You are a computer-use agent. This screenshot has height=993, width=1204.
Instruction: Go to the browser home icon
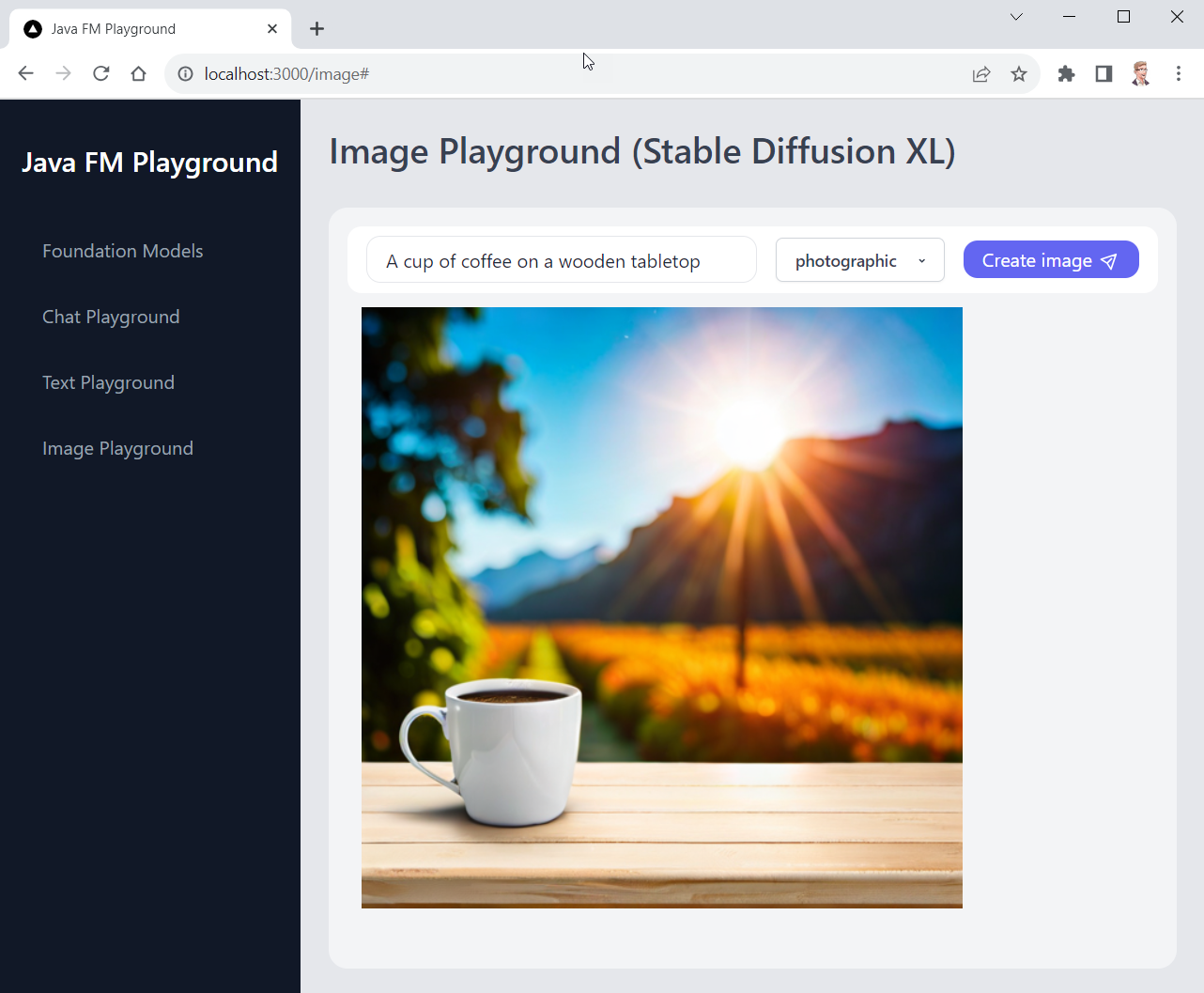coord(139,73)
